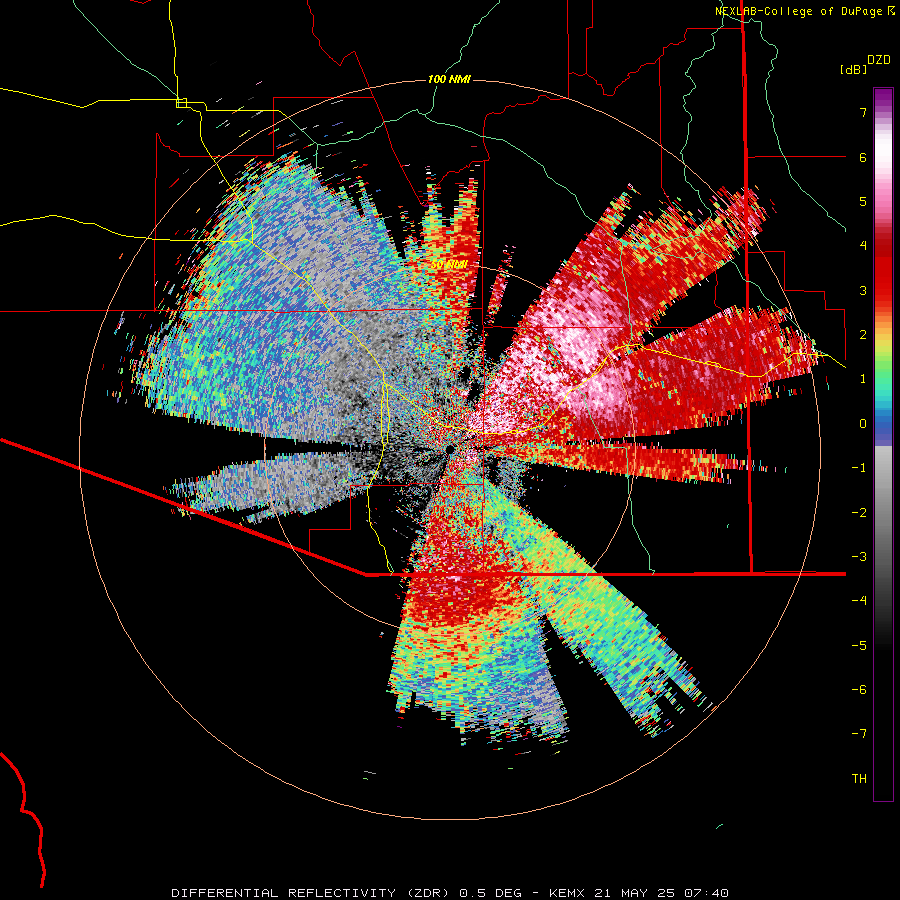This screenshot has height=900, width=900.
Task: Click the -7 value on color scale
Action: point(859,734)
